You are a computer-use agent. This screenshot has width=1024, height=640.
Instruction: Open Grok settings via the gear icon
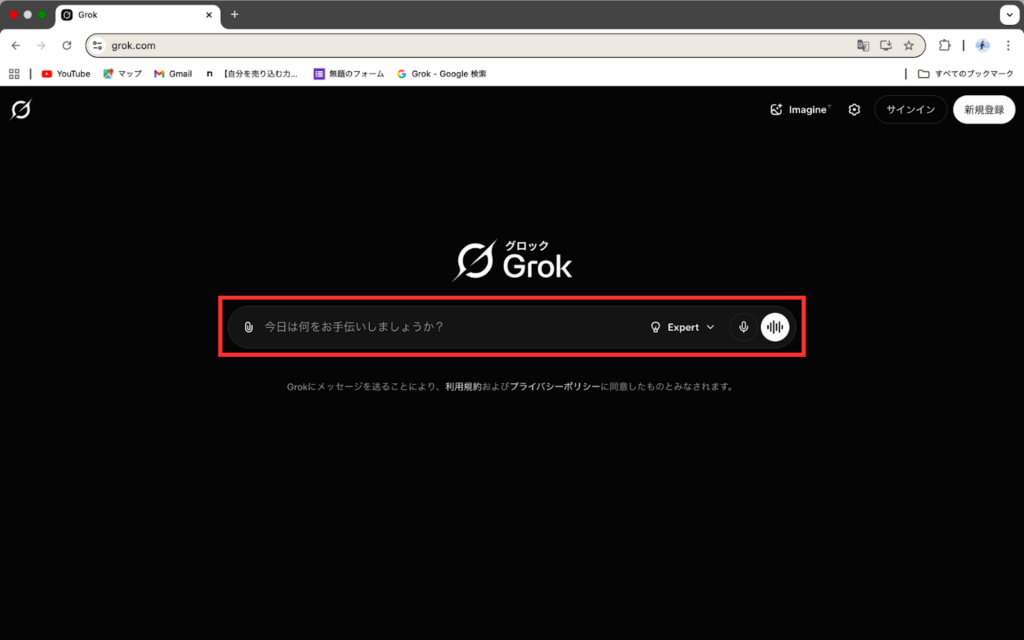click(x=854, y=109)
